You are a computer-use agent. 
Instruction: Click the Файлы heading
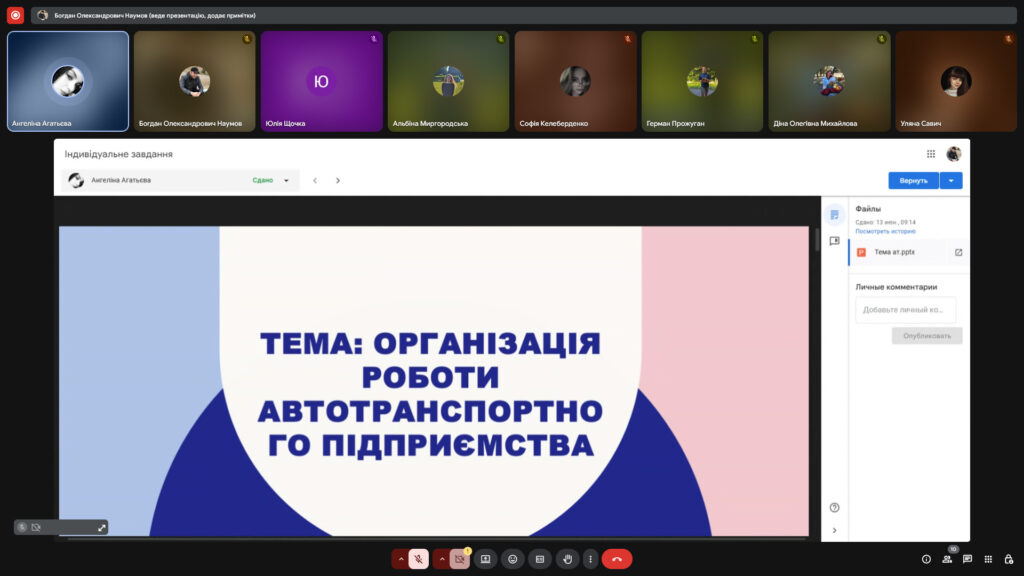point(868,209)
